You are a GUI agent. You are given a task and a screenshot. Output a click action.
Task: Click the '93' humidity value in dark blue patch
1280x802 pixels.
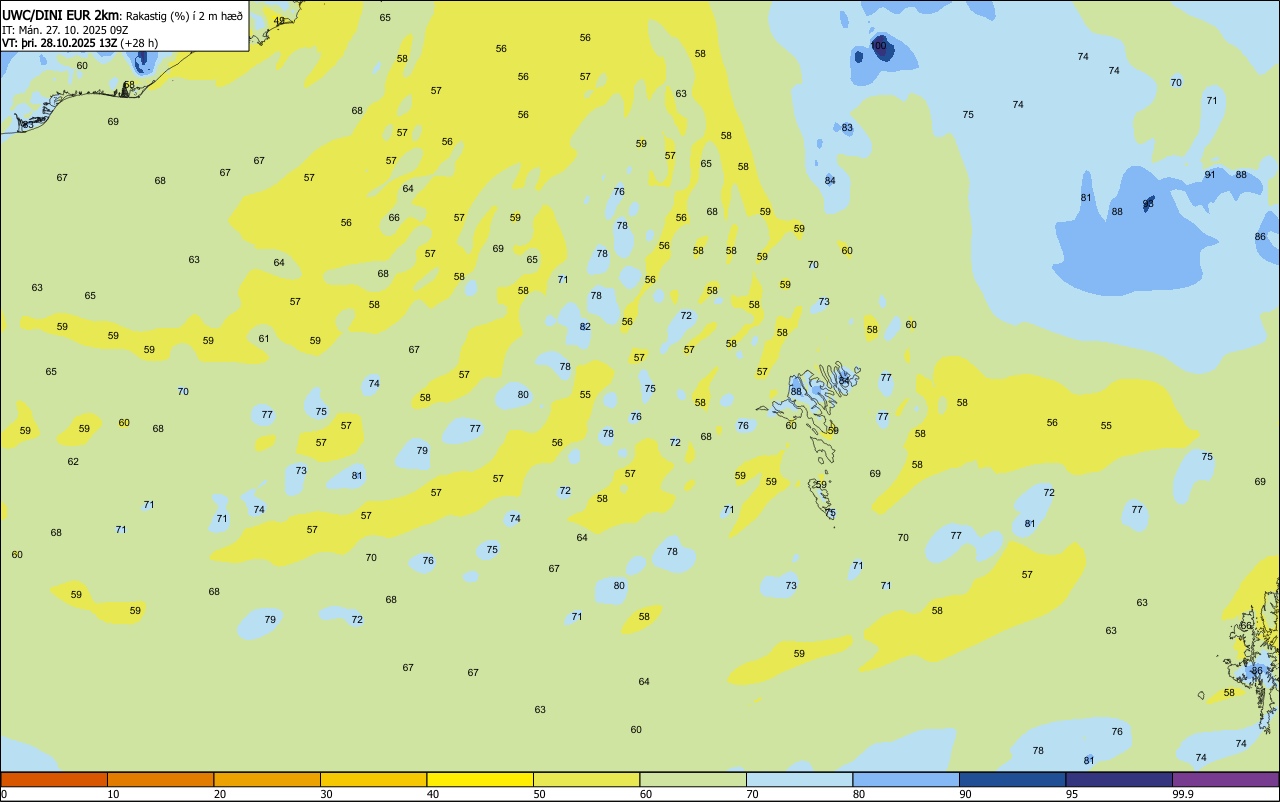coord(1148,203)
